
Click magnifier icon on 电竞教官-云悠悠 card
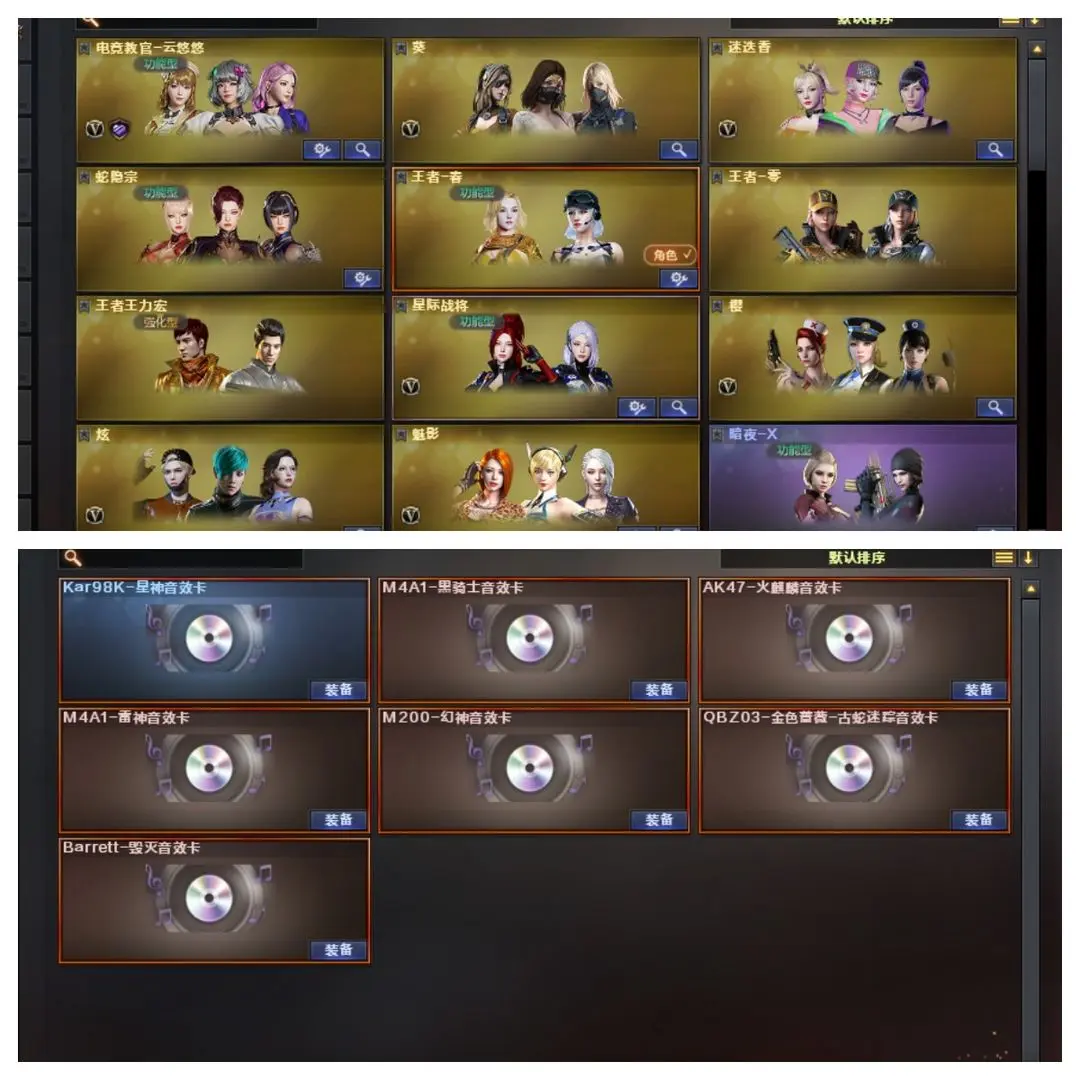363,149
